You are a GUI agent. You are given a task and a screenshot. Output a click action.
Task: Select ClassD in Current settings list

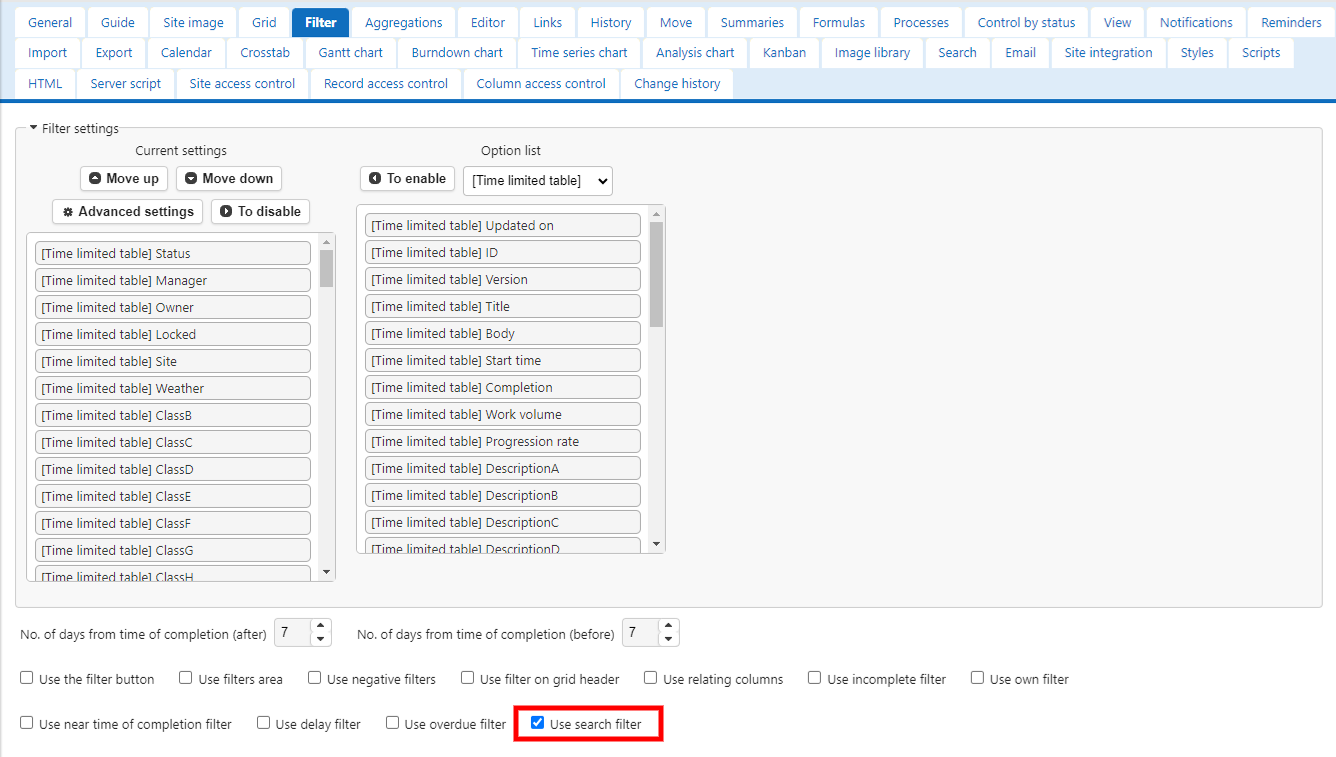(x=173, y=469)
